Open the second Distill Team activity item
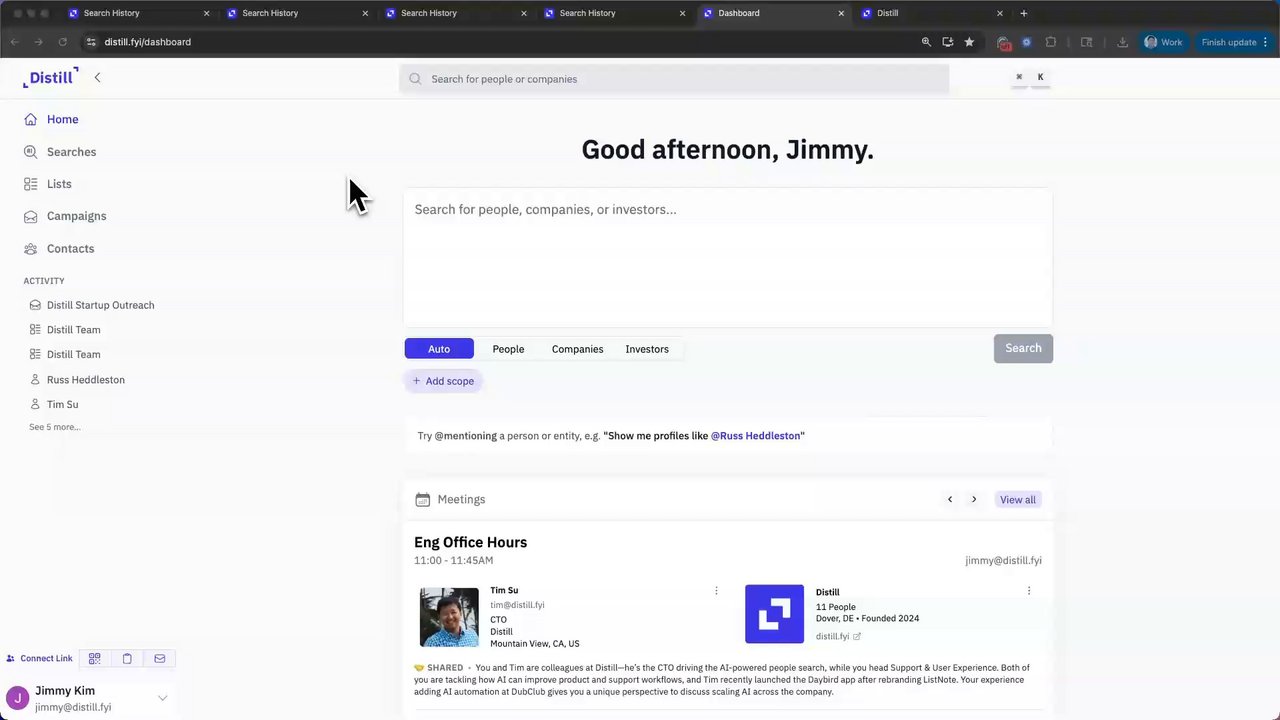 73,354
